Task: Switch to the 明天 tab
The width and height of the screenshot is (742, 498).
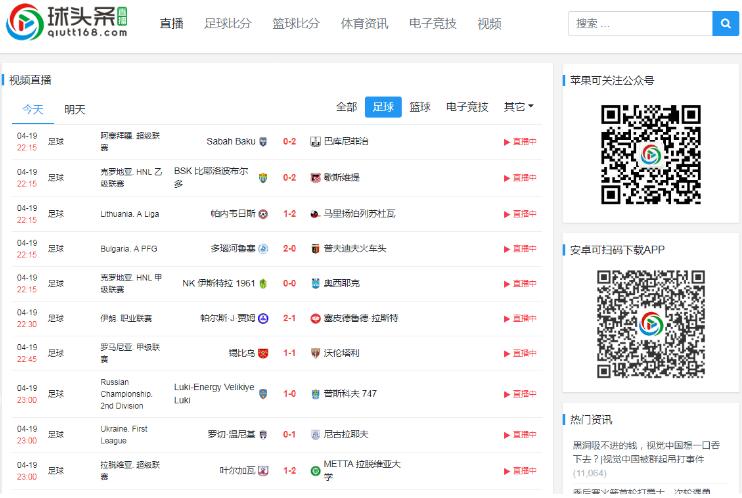Action: (75, 109)
